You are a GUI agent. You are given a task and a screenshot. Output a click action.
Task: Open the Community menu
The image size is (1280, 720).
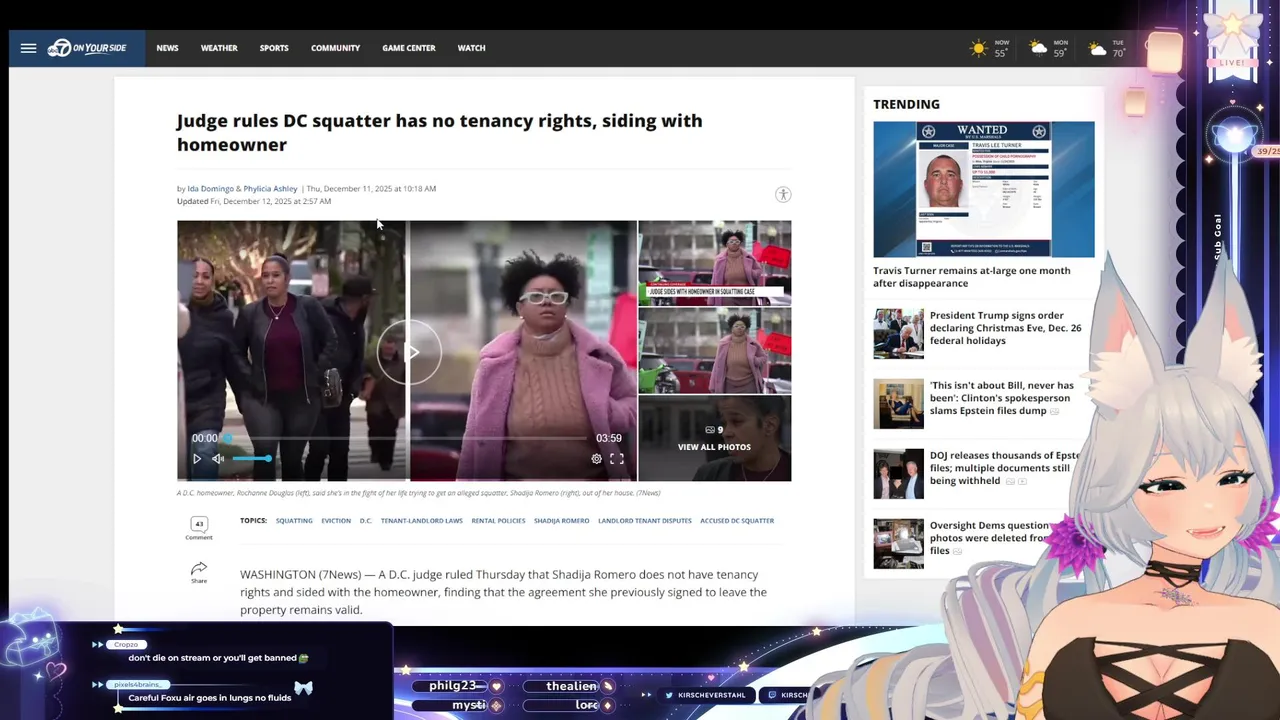[x=335, y=48]
